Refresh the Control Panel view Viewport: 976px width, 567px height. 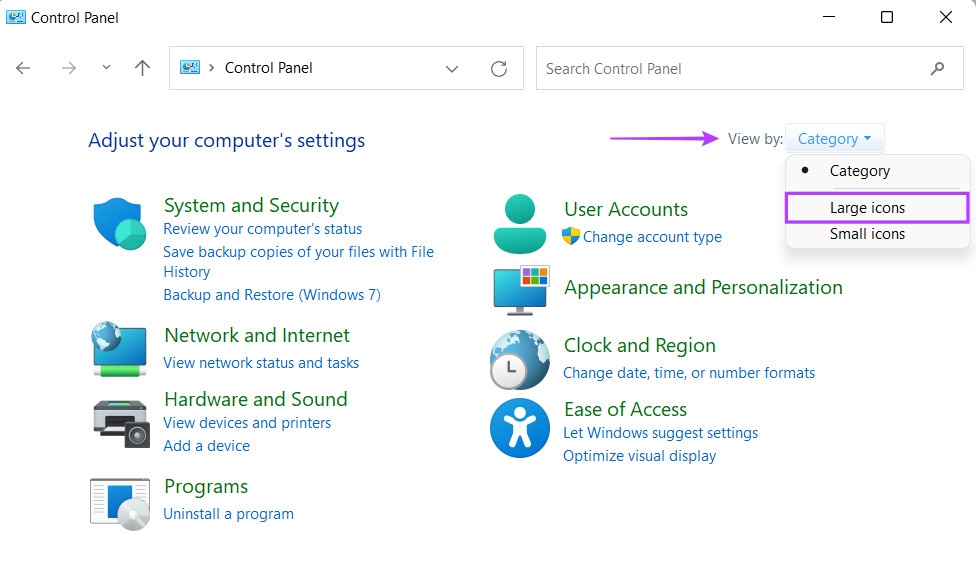click(x=499, y=68)
